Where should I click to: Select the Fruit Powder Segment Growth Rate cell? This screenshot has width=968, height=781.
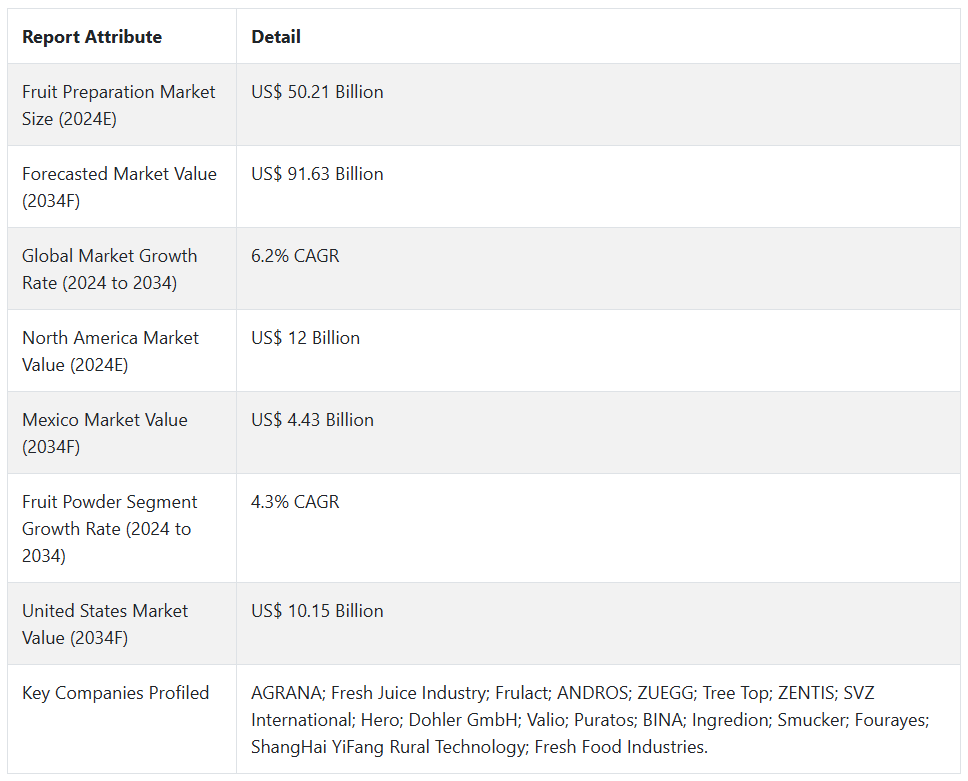(x=122, y=528)
